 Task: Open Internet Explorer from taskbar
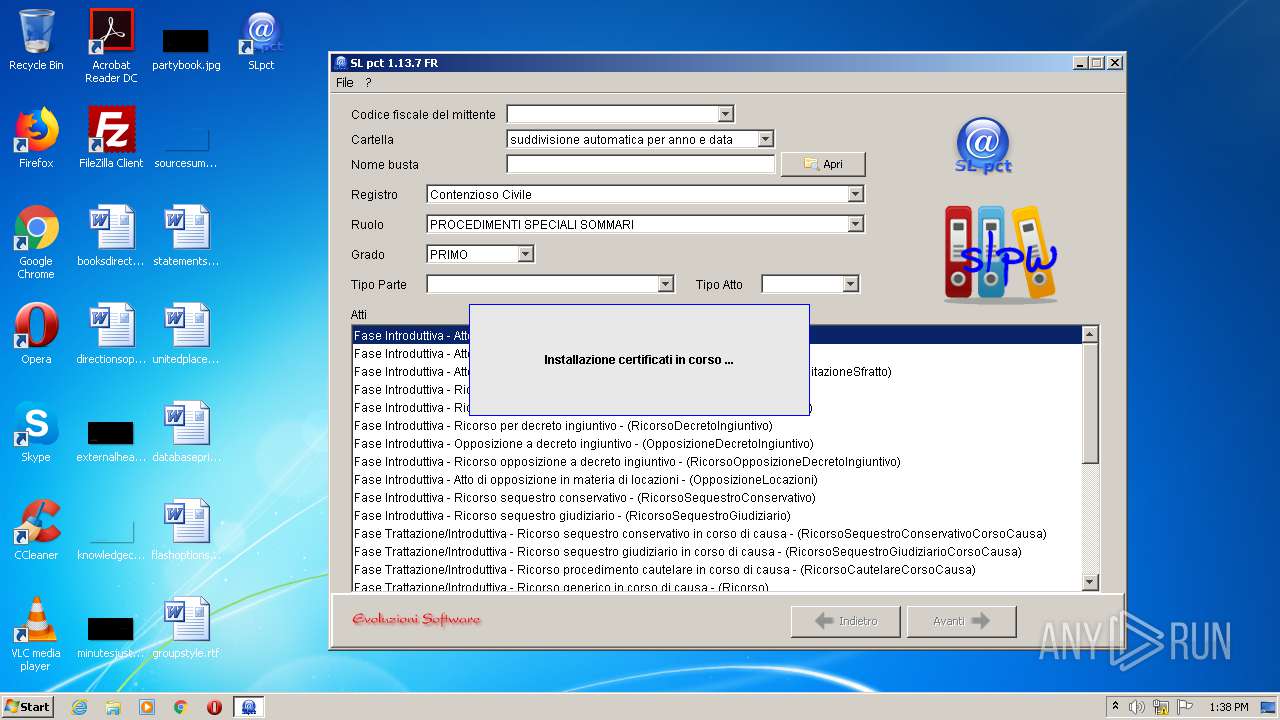point(79,707)
